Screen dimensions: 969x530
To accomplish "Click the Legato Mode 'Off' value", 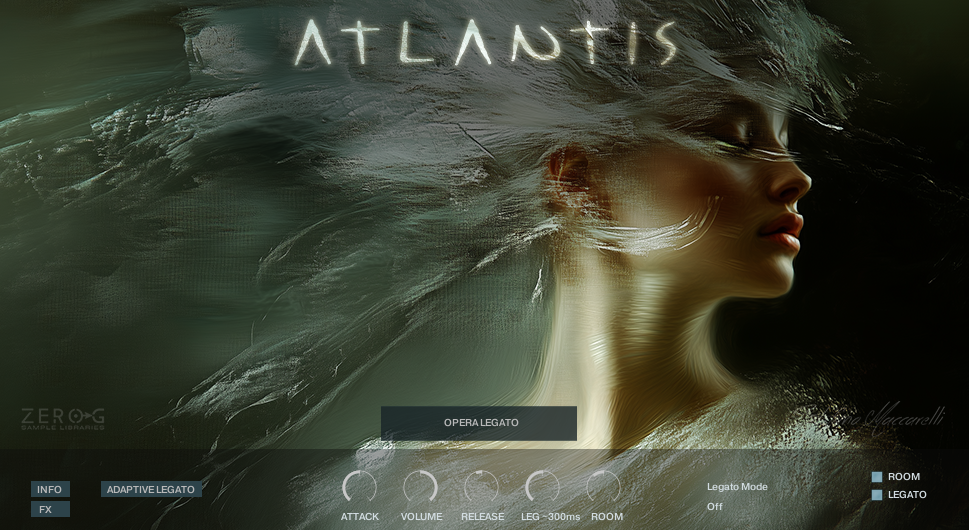I will [715, 507].
